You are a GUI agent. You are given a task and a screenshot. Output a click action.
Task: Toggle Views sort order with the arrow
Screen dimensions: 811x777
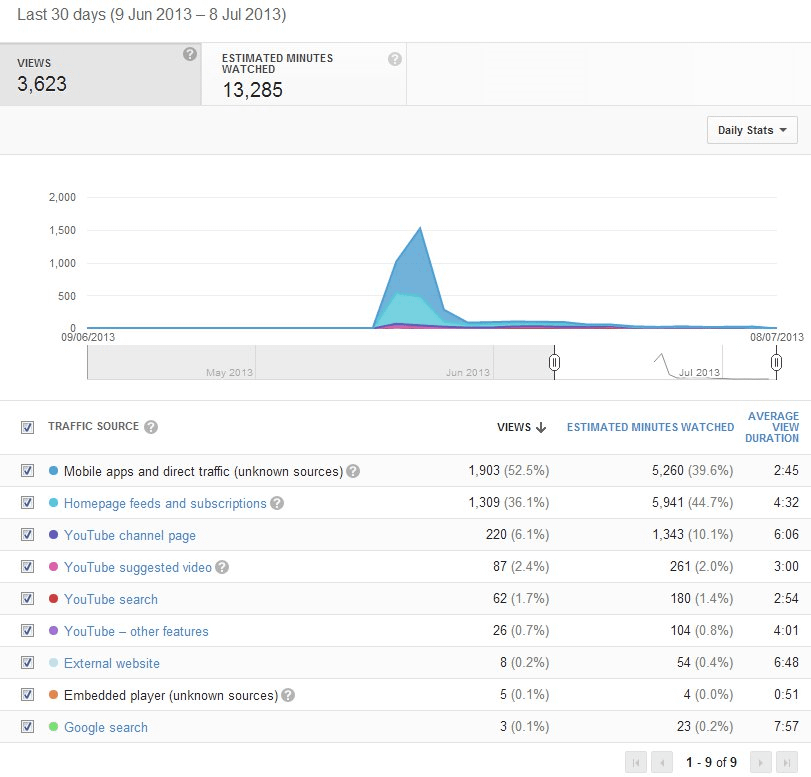pos(541,427)
